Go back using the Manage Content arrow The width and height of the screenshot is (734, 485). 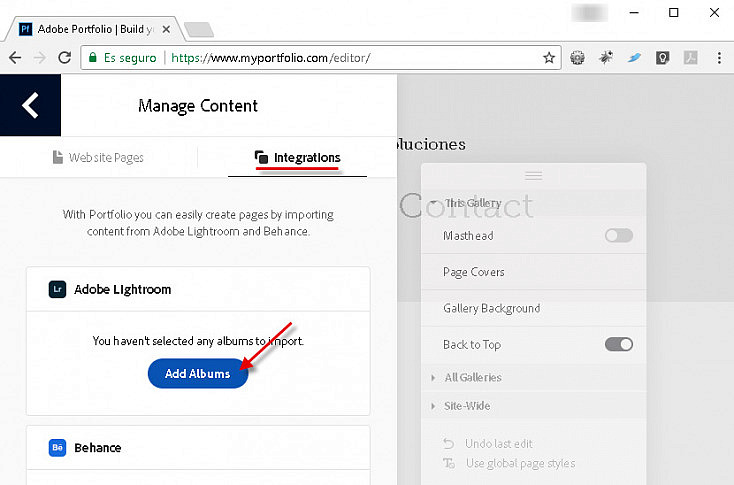[x=30, y=105]
